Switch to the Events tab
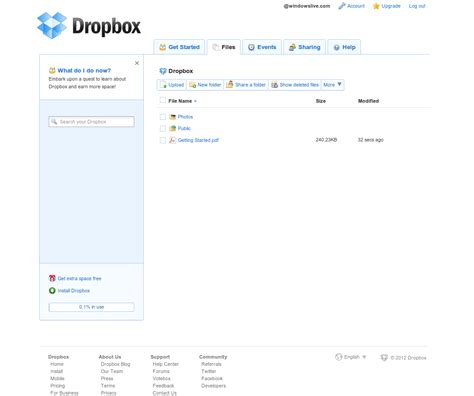This screenshot has width=474, height=396. click(x=262, y=47)
